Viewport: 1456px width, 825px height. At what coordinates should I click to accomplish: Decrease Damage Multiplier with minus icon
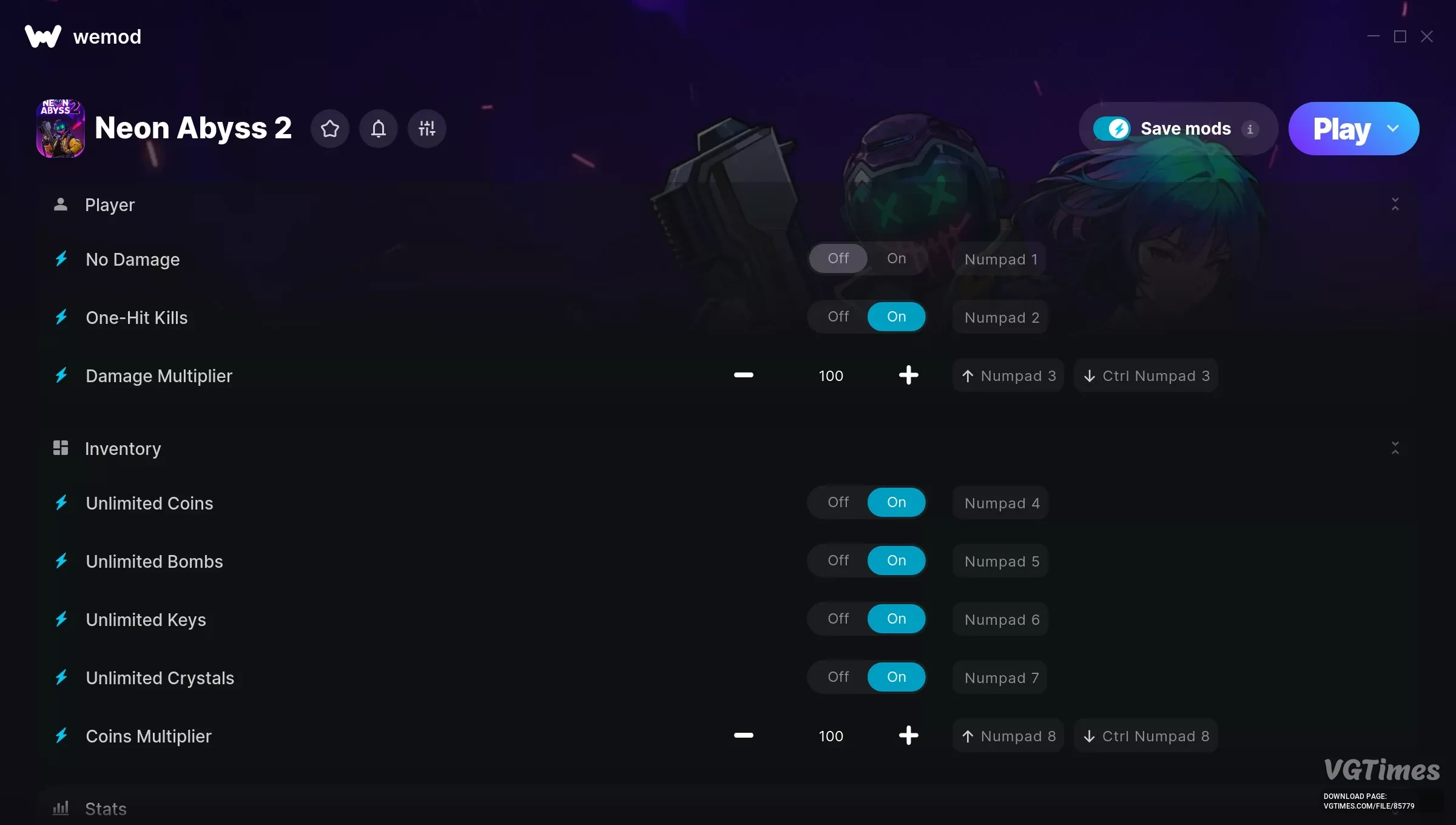pos(743,375)
